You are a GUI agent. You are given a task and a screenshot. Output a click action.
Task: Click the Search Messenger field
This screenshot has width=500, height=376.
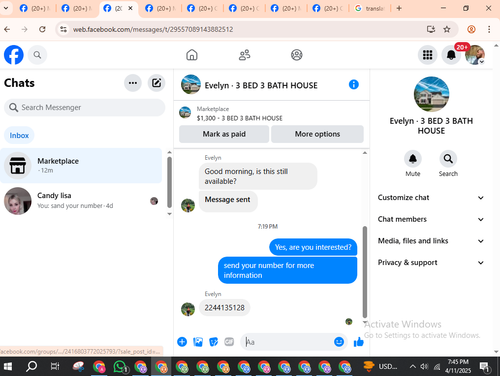pos(84,107)
